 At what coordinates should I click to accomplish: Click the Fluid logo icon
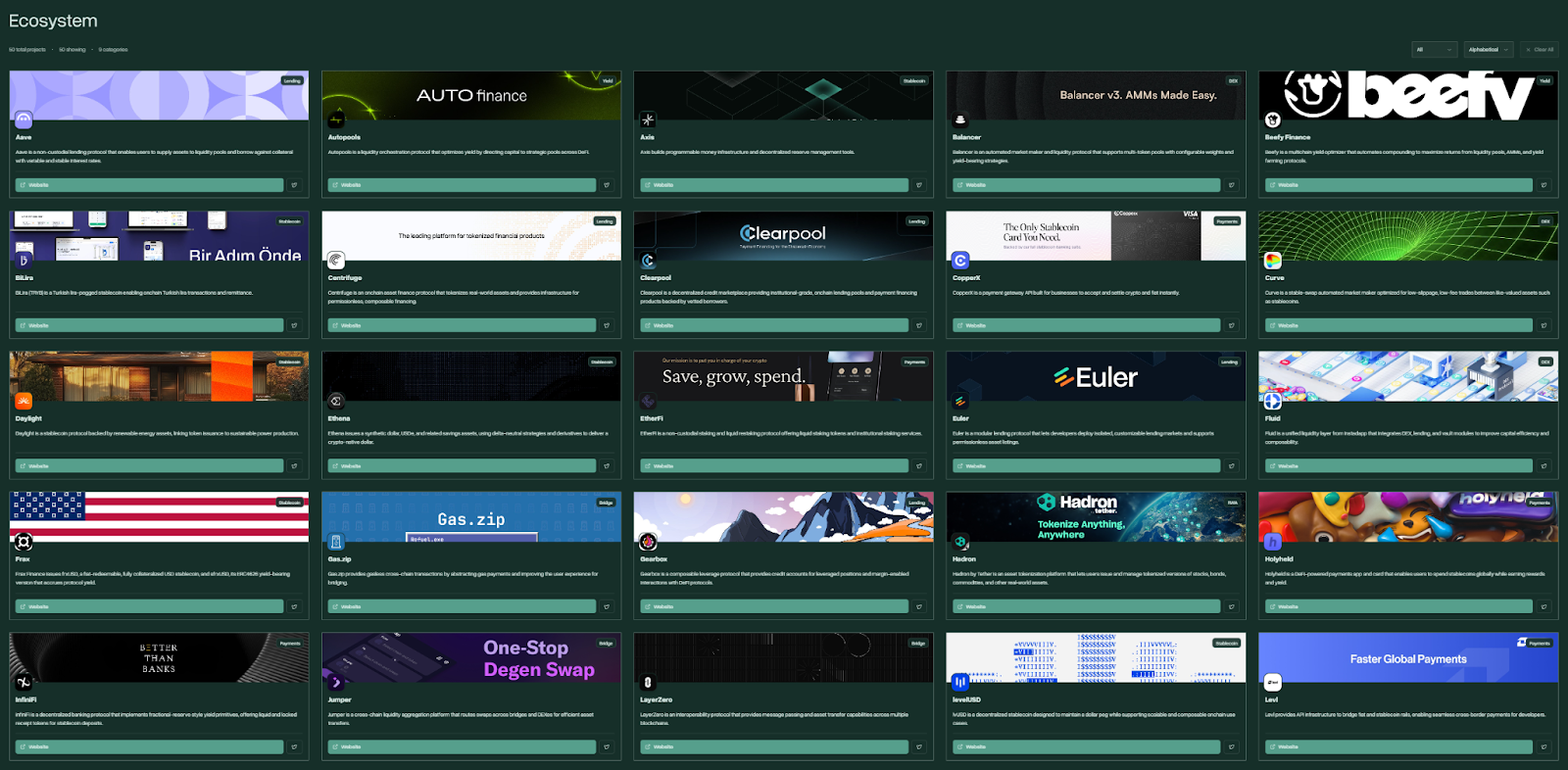point(1273,401)
